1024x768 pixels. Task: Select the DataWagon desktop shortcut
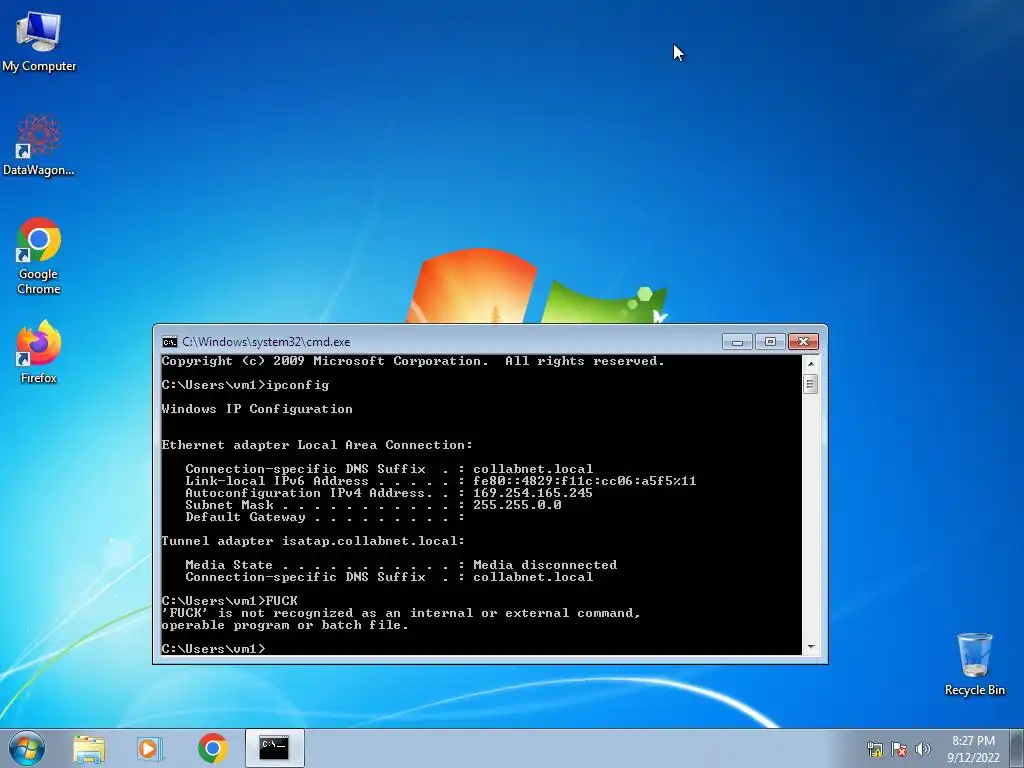point(39,145)
